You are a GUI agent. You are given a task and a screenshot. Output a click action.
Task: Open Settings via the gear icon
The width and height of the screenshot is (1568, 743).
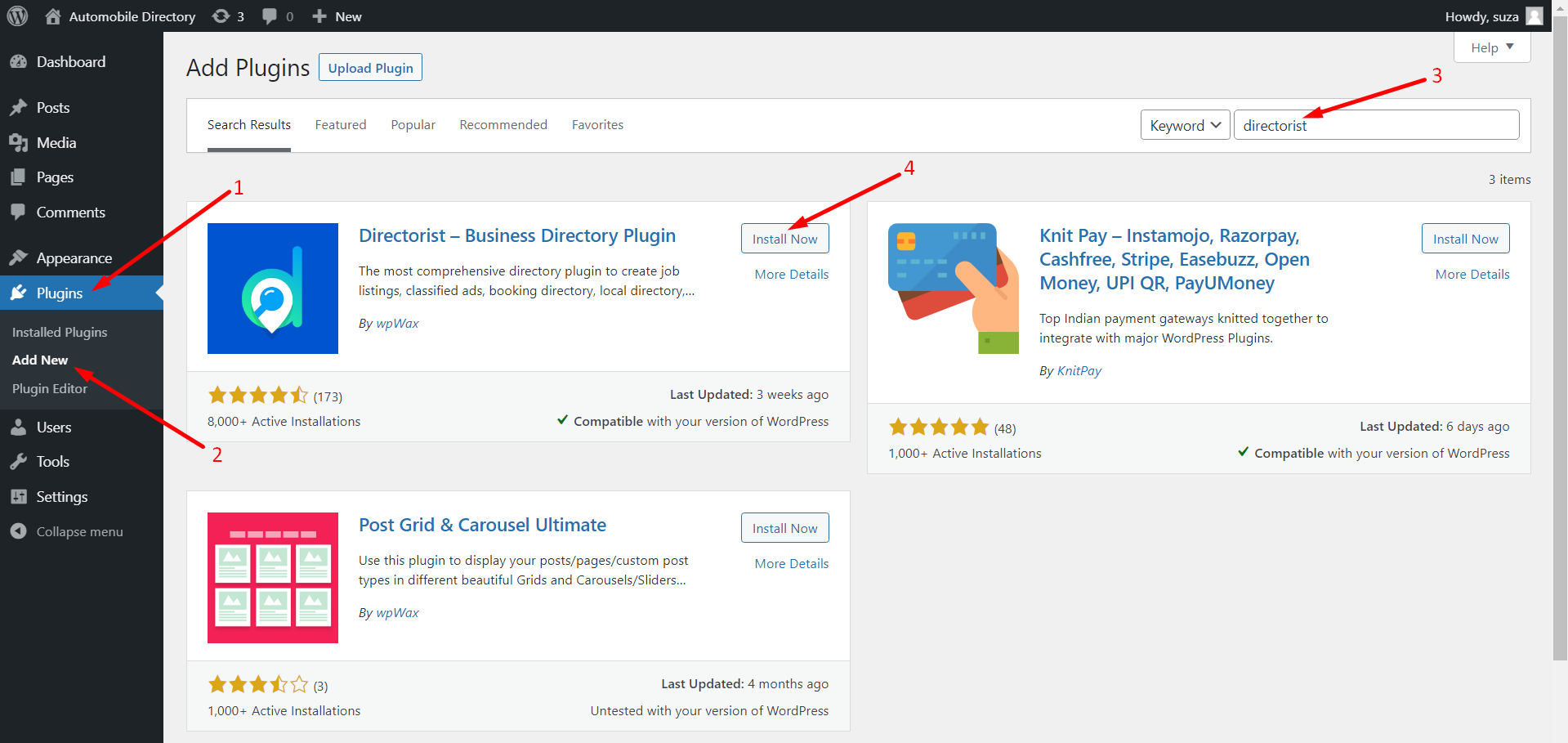(x=20, y=496)
